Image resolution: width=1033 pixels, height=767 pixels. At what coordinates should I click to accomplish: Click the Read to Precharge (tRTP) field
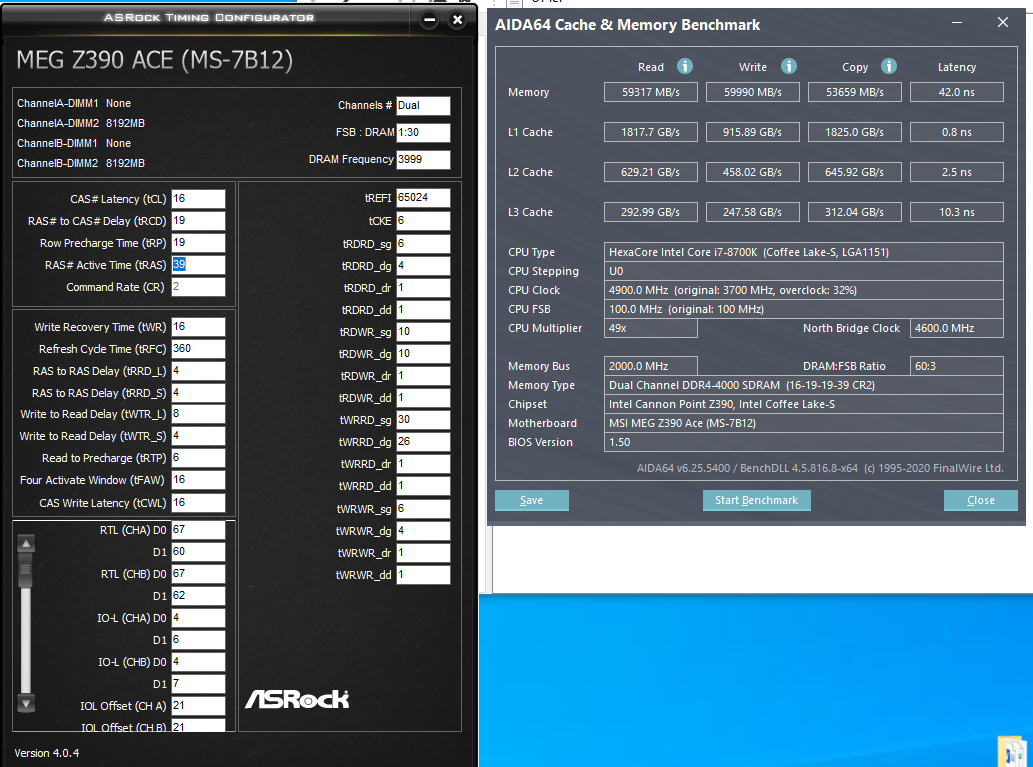point(198,458)
